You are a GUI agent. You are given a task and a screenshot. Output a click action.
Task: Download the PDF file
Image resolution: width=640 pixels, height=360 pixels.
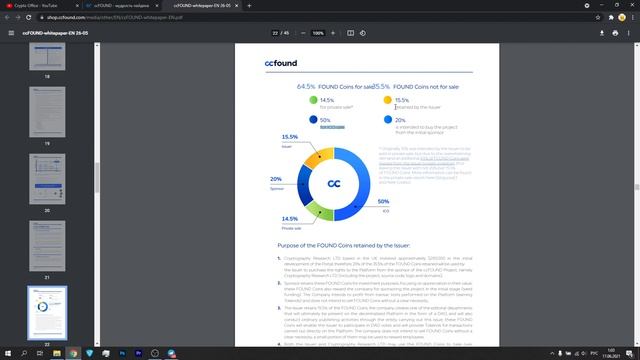click(x=602, y=33)
